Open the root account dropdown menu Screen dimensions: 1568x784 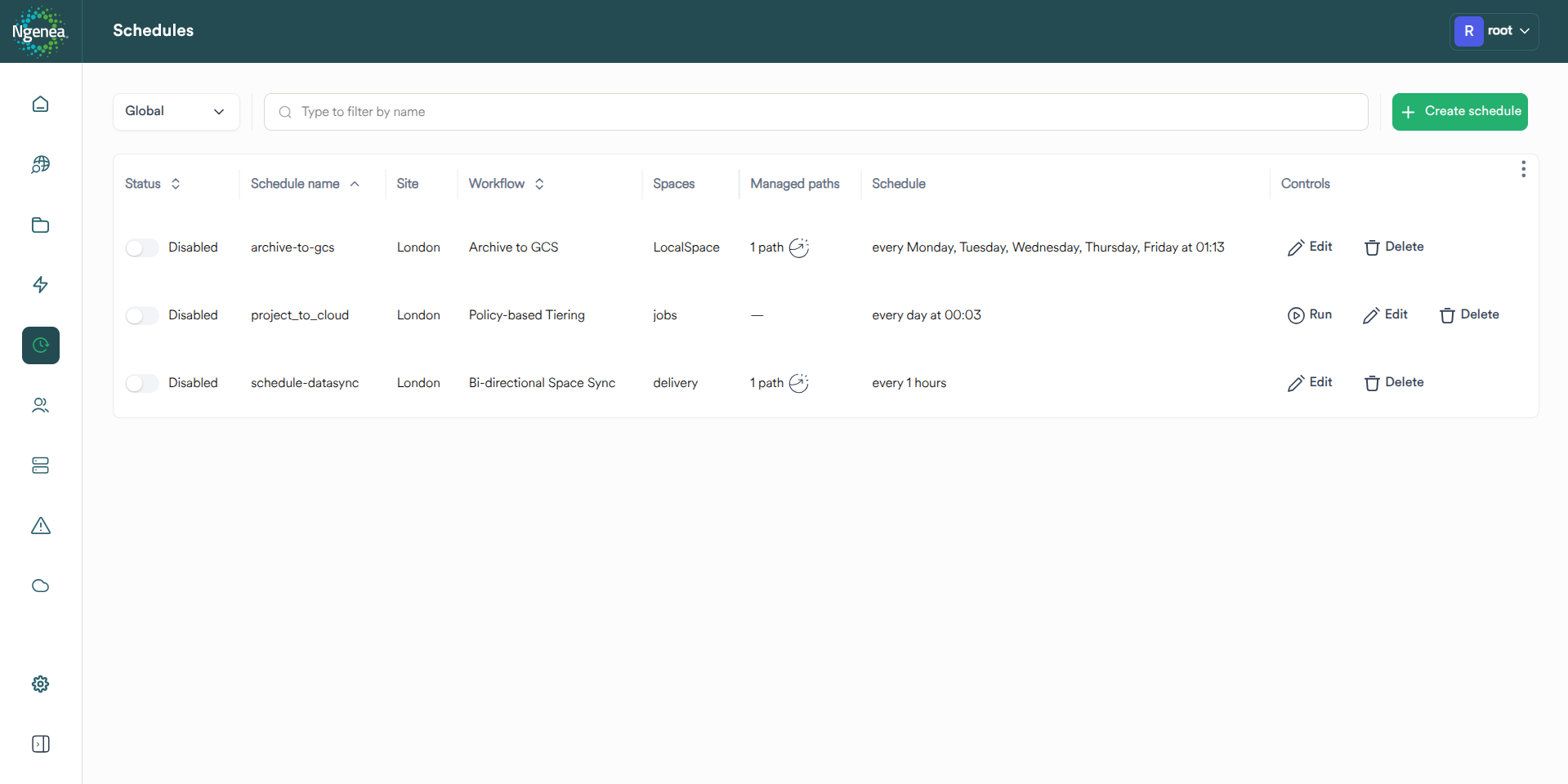[x=1494, y=31]
